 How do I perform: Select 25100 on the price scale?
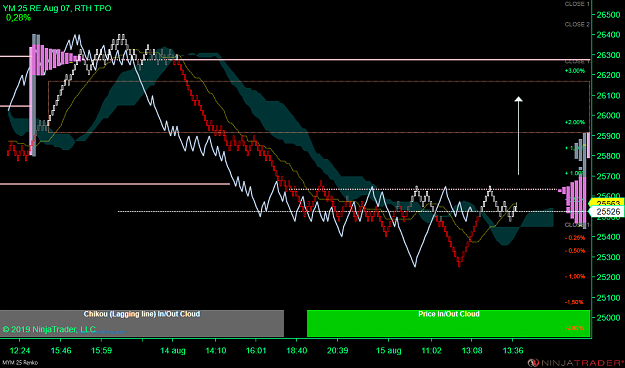click(608, 297)
